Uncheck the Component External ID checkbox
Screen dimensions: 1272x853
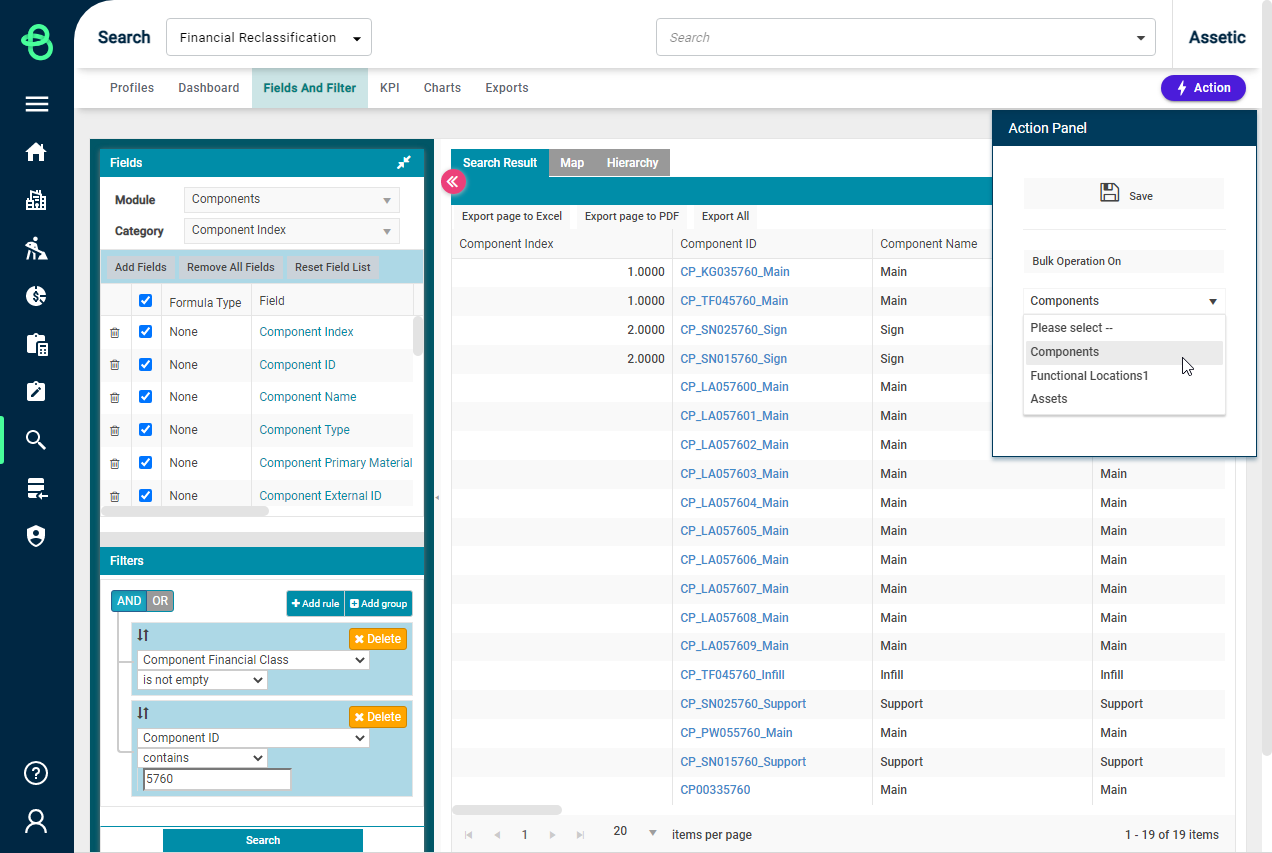[145, 495]
